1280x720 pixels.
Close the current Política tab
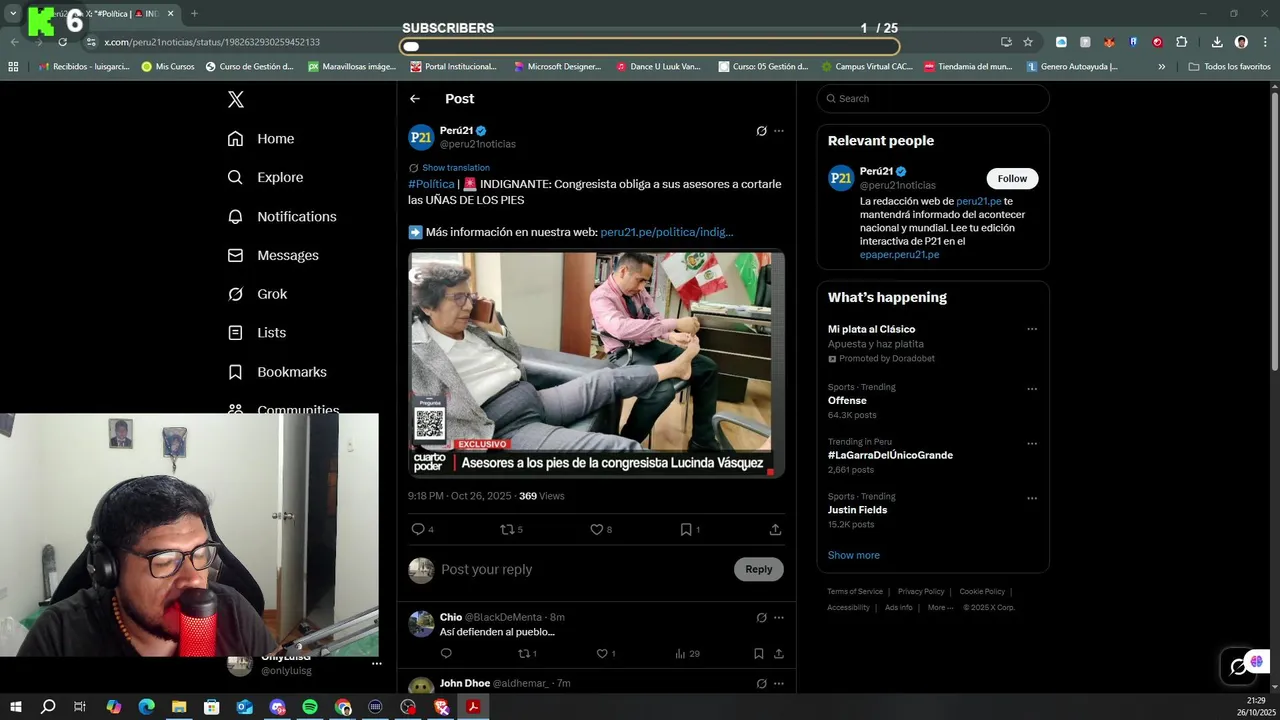point(170,14)
